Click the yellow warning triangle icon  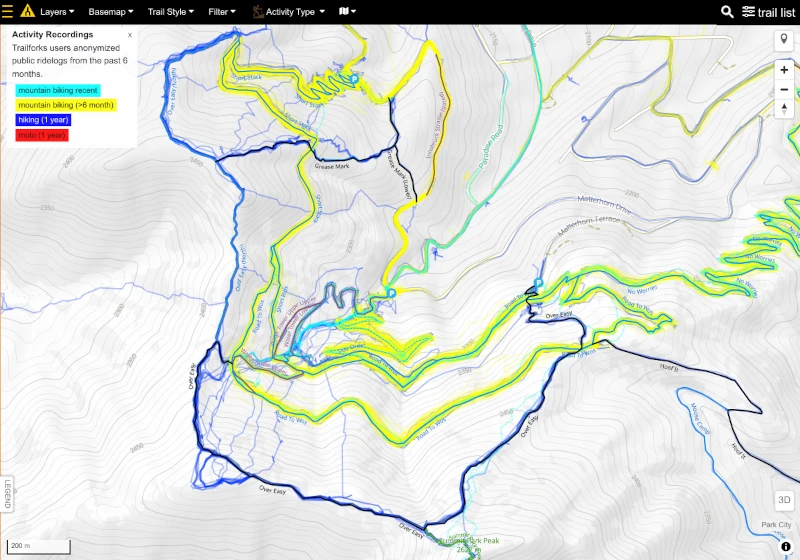28,11
